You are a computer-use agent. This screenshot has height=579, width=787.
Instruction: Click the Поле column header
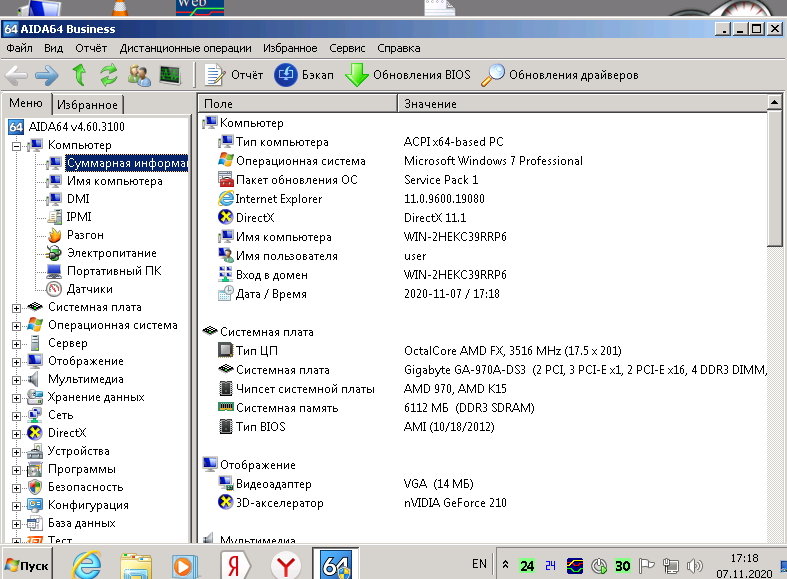pyautogui.click(x=298, y=103)
